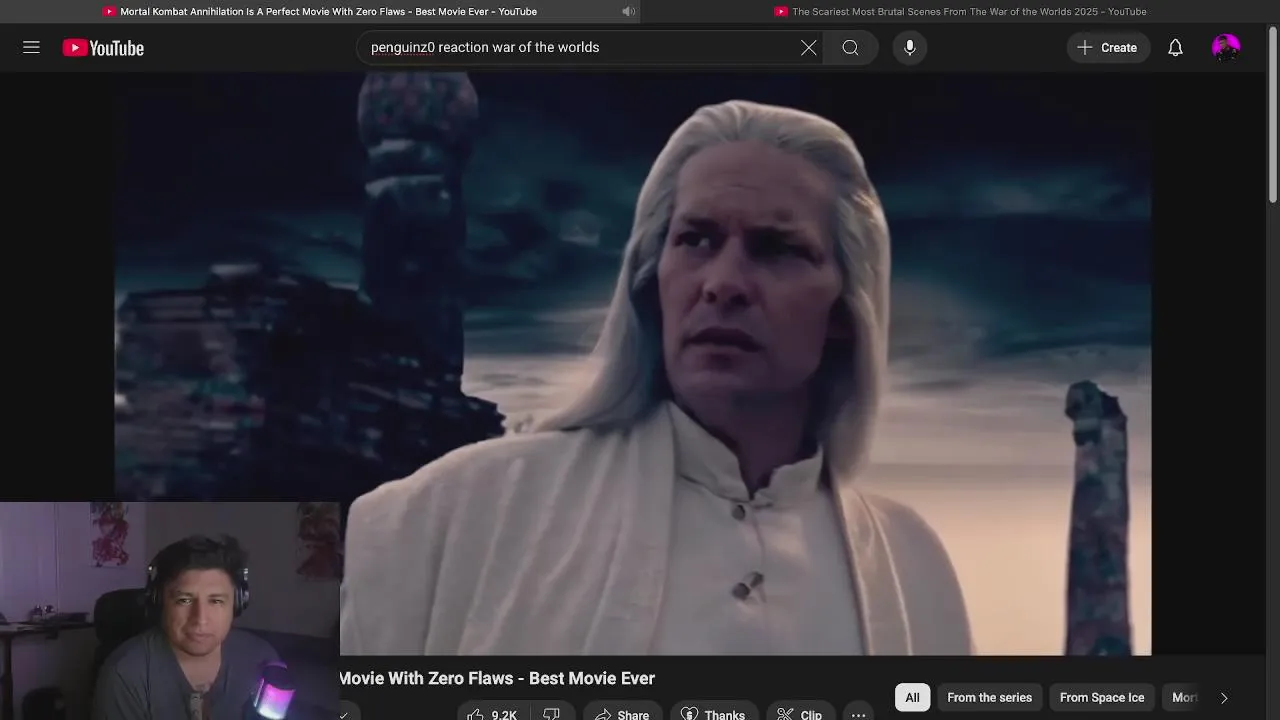Go to YouTube home via logo

click(103, 48)
